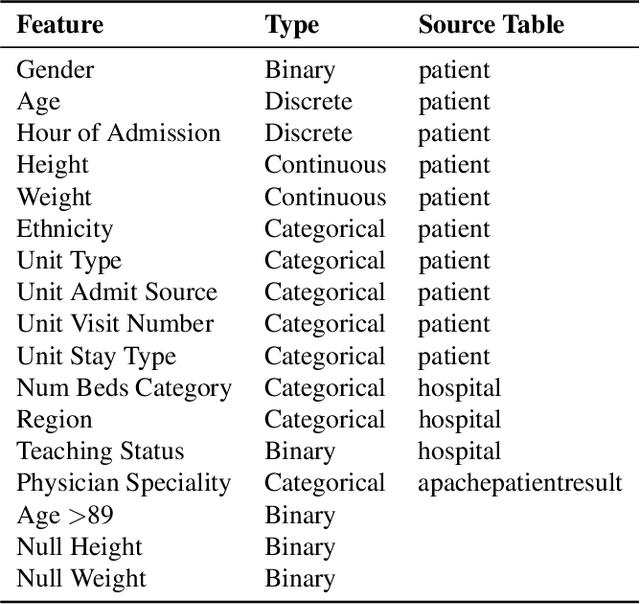The width and height of the screenshot is (640, 604).
Task: Select the Height feature row label
Action: pyautogui.click(x=52, y=165)
